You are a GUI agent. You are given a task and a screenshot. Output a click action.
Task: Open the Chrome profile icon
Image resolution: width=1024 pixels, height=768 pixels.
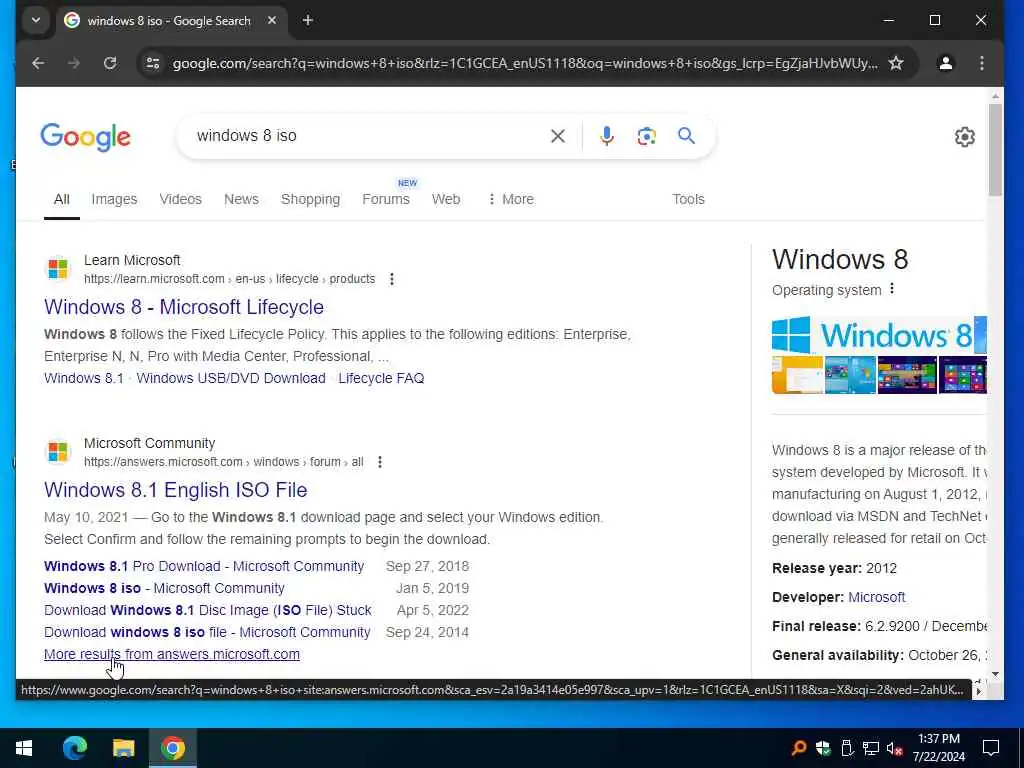coord(945,63)
